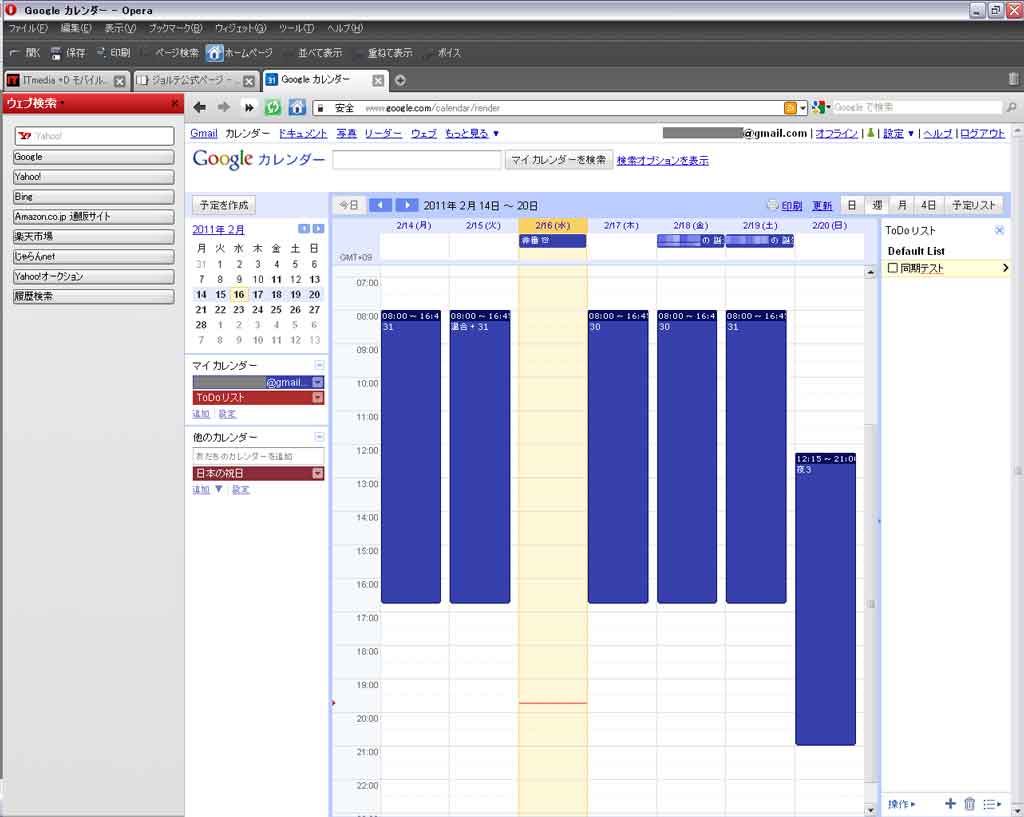Open the task list switcher icon

992,804
